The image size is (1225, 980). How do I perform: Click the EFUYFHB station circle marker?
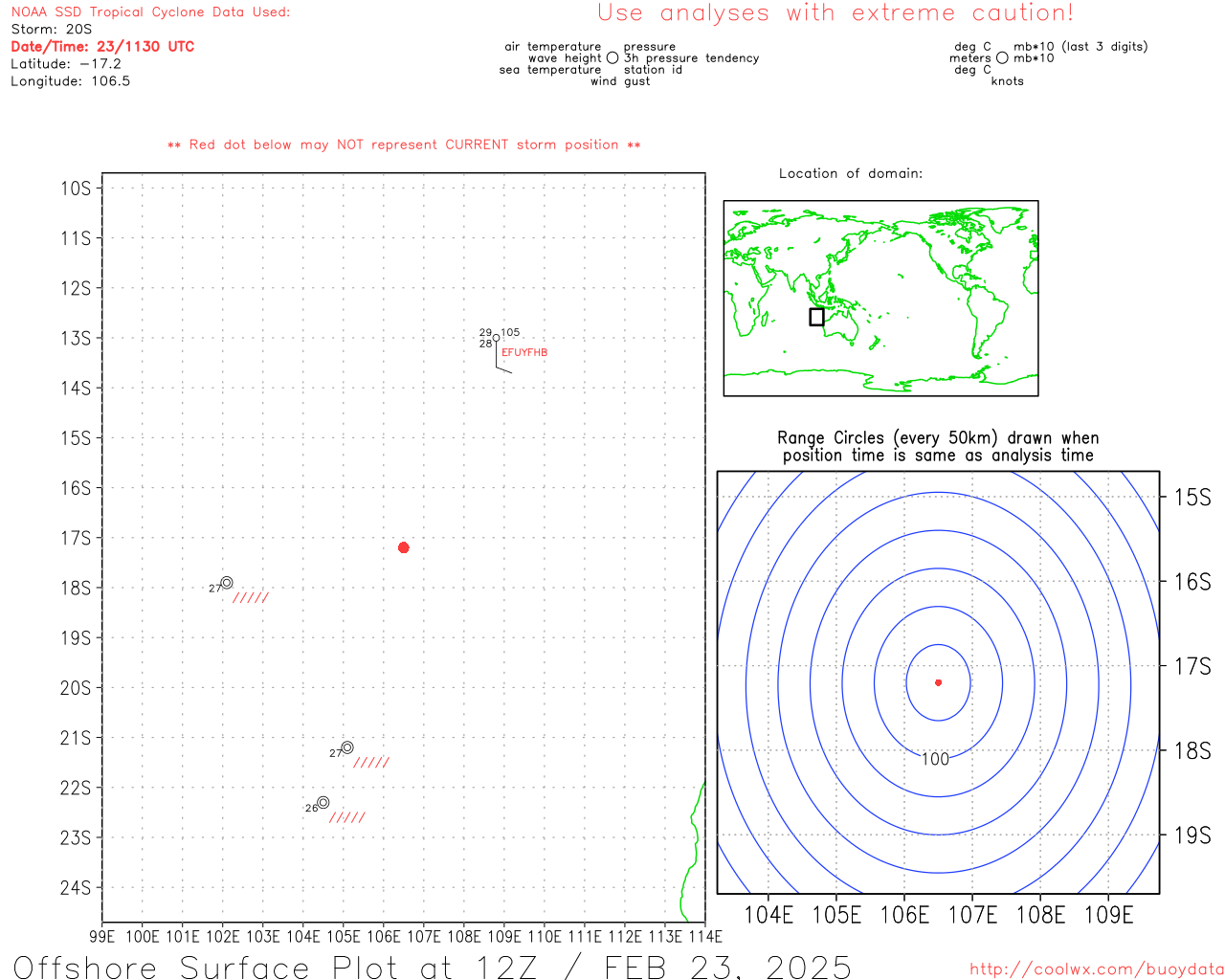tap(496, 338)
